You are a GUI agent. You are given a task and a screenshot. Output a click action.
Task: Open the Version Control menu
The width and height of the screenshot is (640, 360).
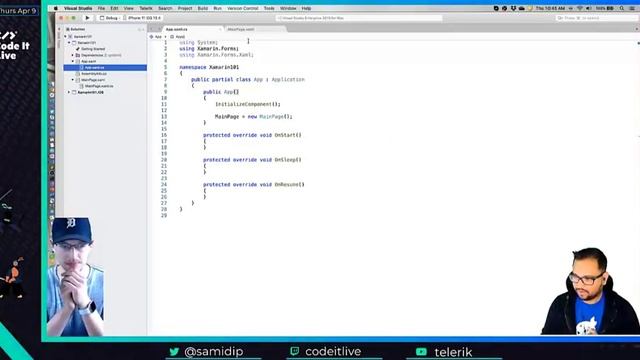tap(242, 8)
